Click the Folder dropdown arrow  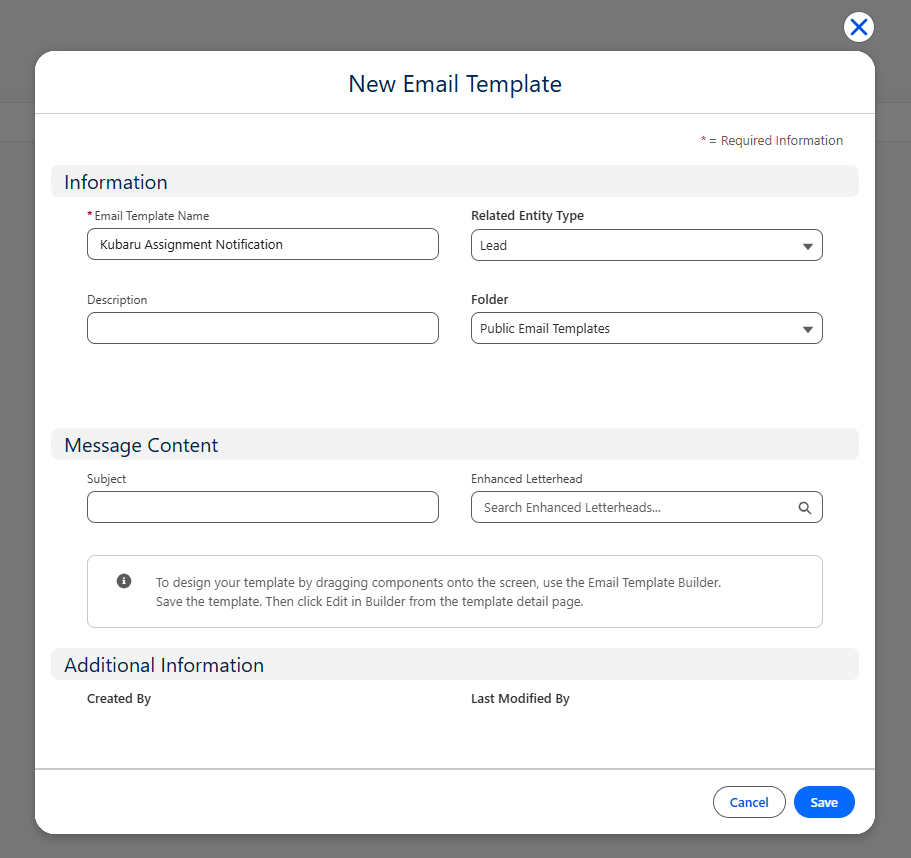point(807,329)
